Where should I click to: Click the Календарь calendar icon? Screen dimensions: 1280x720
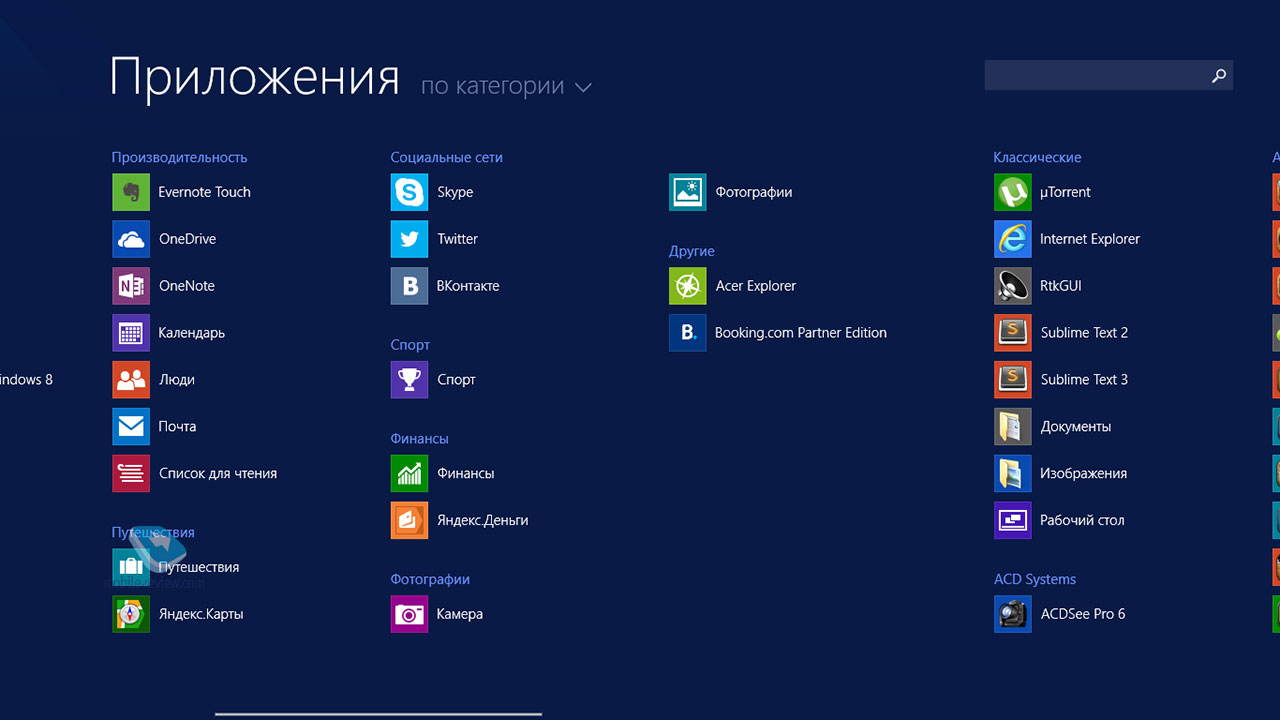(131, 333)
